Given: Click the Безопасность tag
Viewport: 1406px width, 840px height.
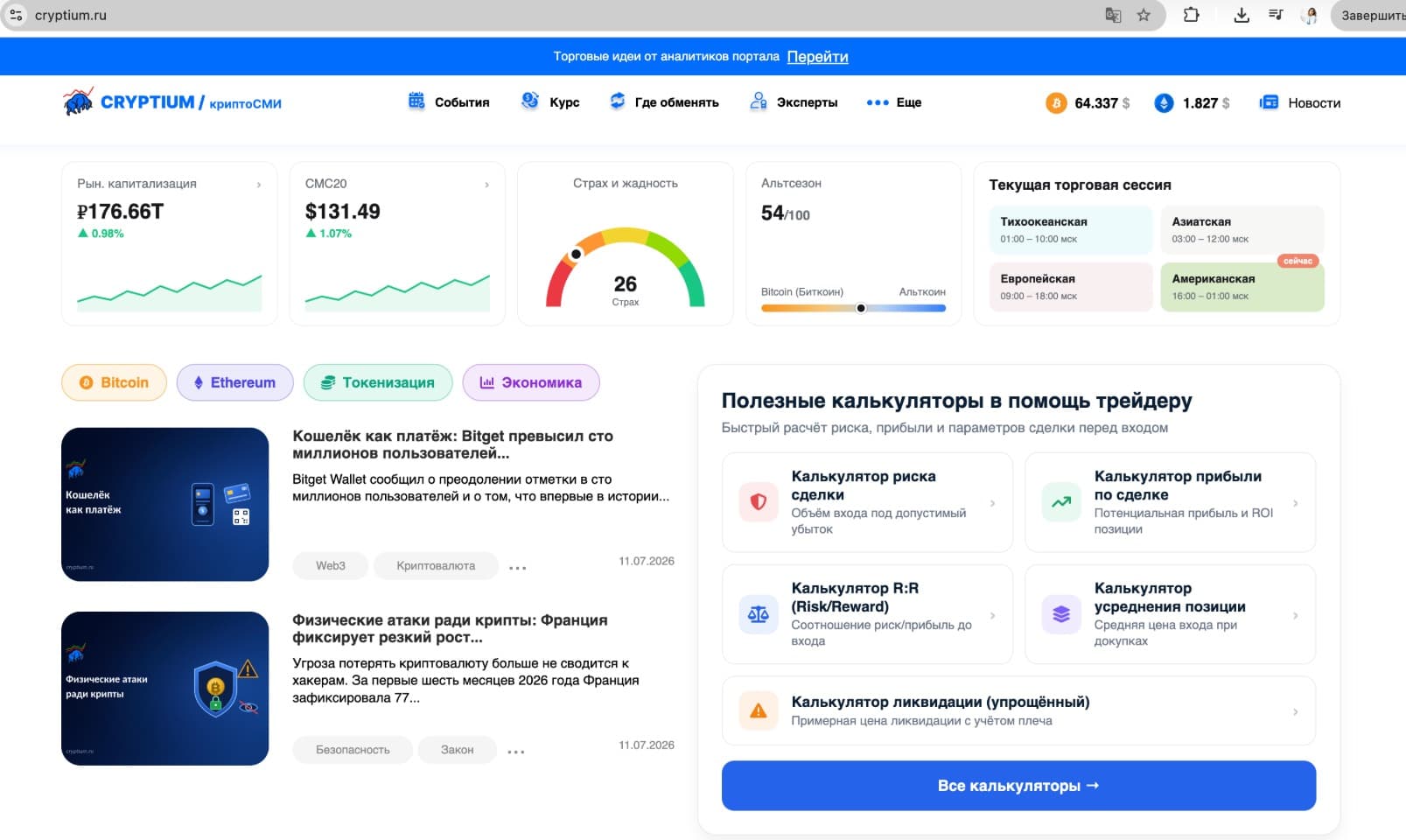Looking at the screenshot, I should (x=353, y=750).
